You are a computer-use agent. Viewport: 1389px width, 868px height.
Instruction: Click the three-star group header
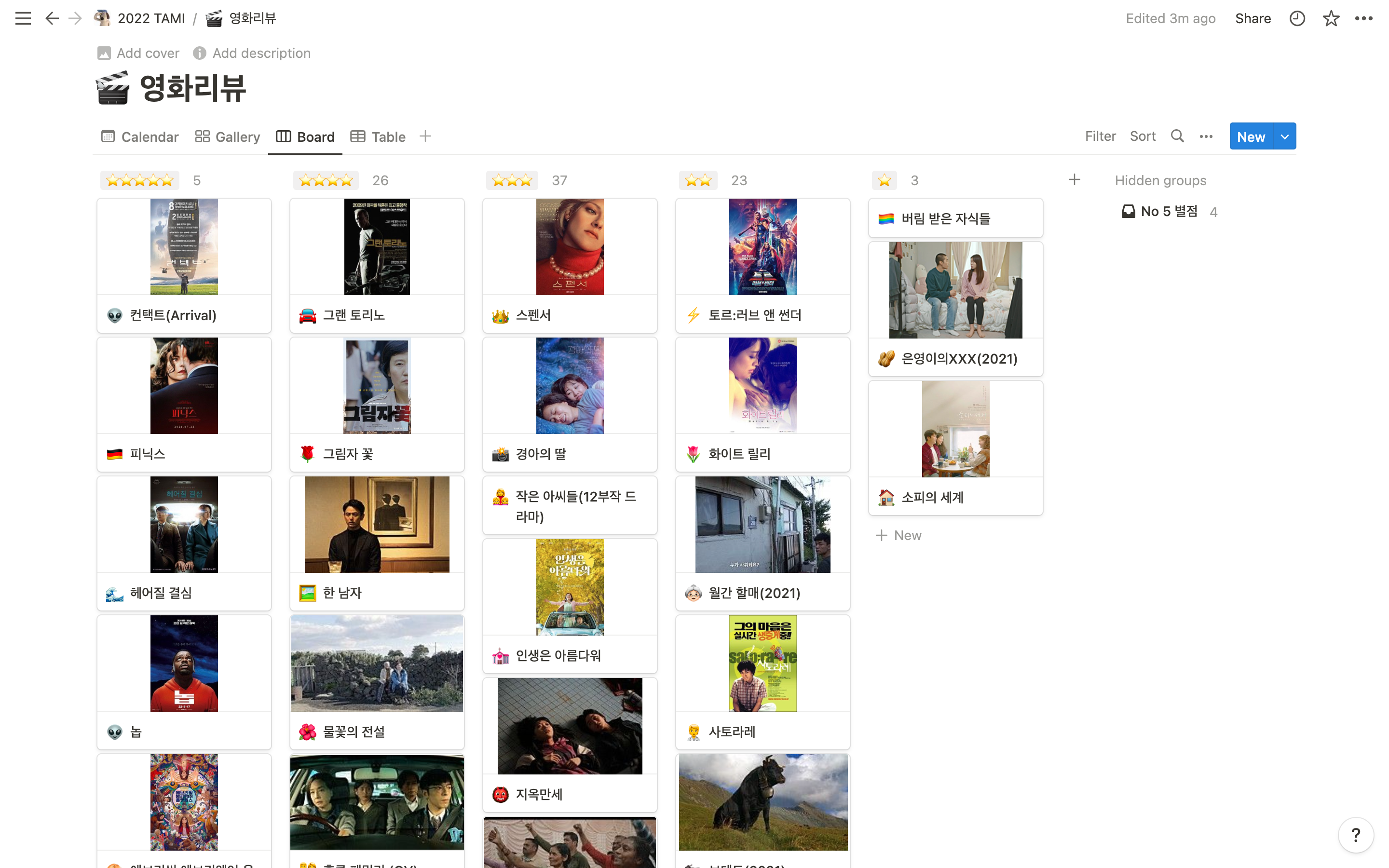pos(512,180)
